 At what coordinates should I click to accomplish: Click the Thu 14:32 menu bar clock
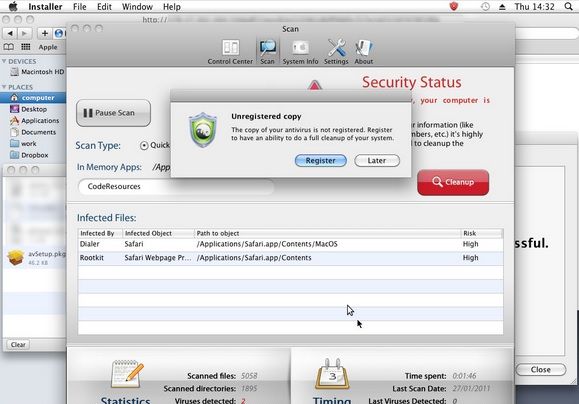pyautogui.click(x=534, y=7)
